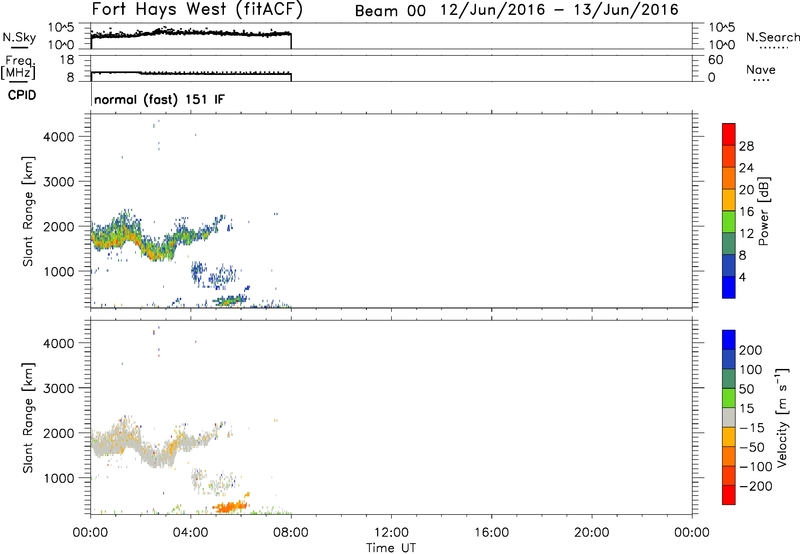Click the 'CPID' row label

22,95
